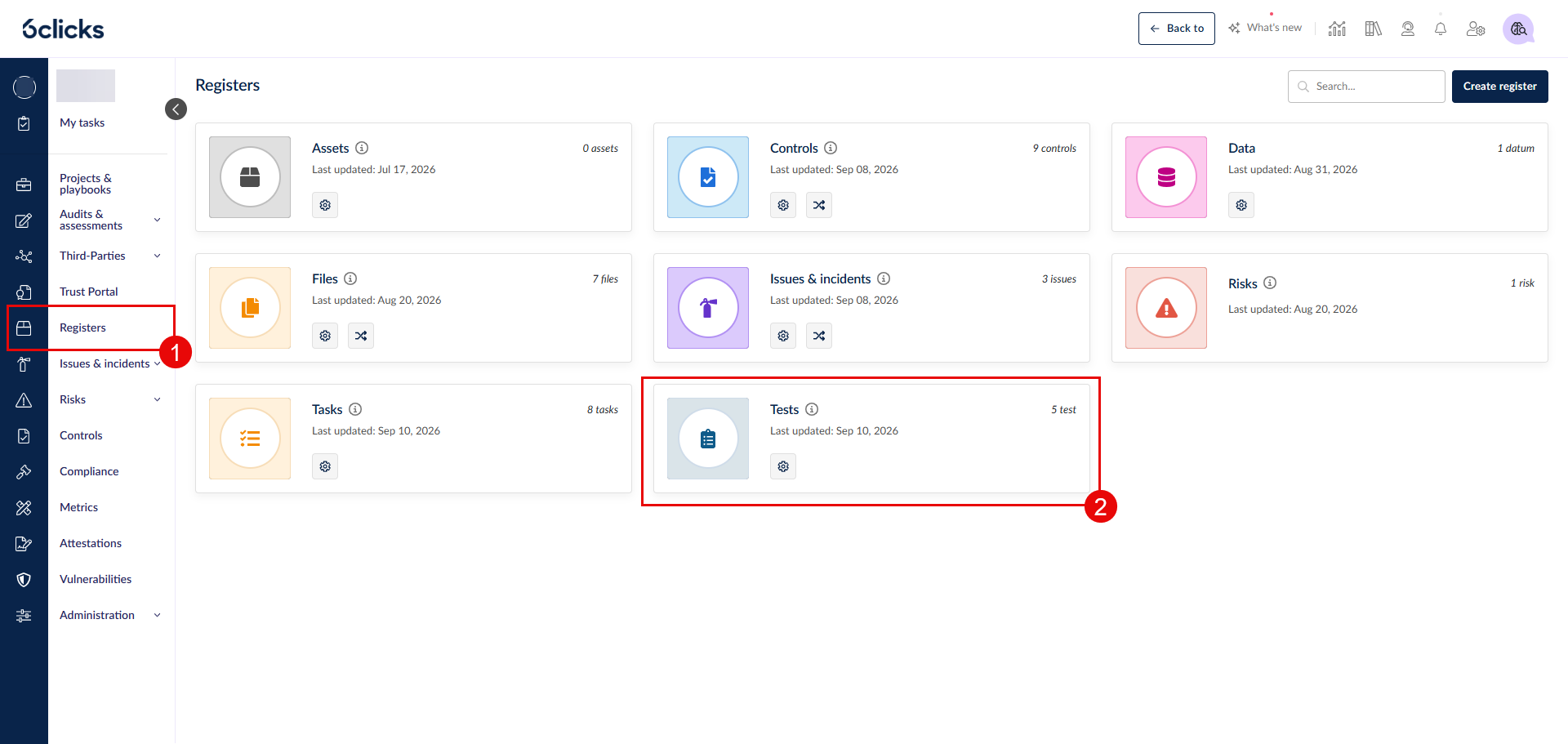Click shuffle icon on Files register card

[361, 336]
